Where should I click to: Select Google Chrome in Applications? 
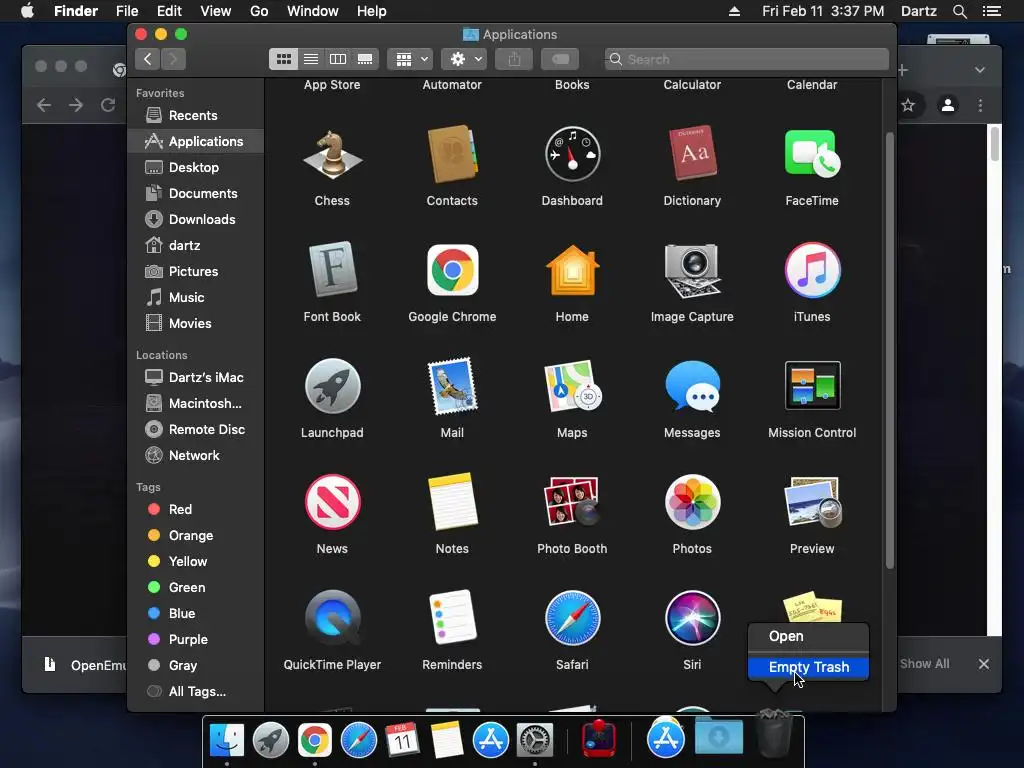pyautogui.click(x=452, y=270)
